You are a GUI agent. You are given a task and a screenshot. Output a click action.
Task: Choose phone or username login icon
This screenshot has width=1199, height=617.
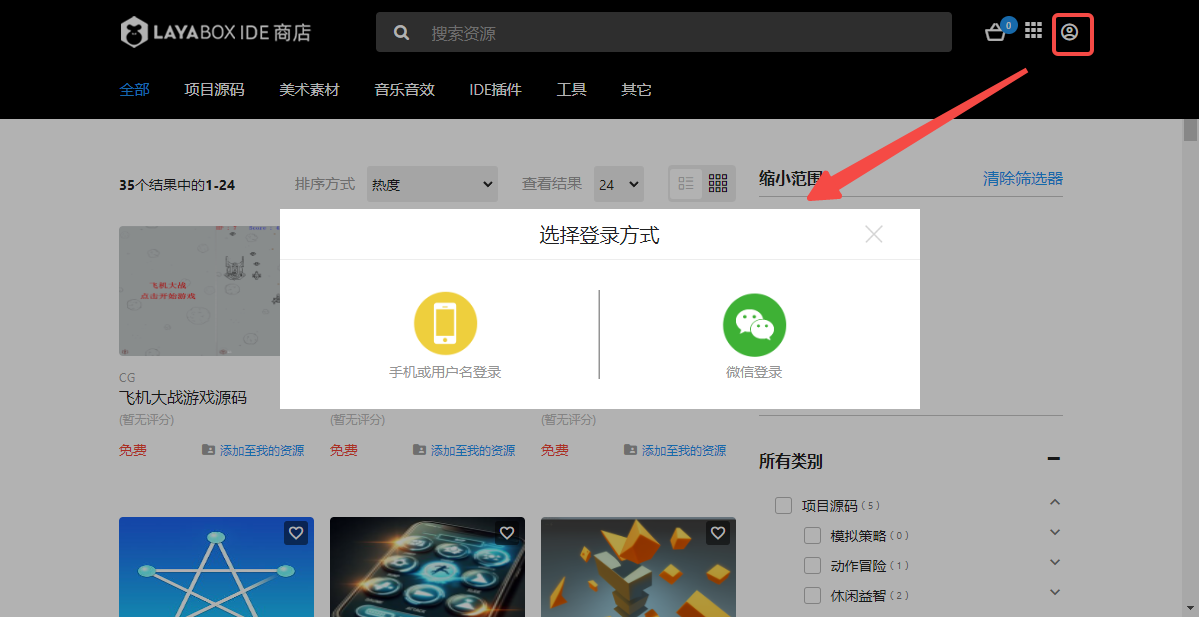pyautogui.click(x=446, y=323)
